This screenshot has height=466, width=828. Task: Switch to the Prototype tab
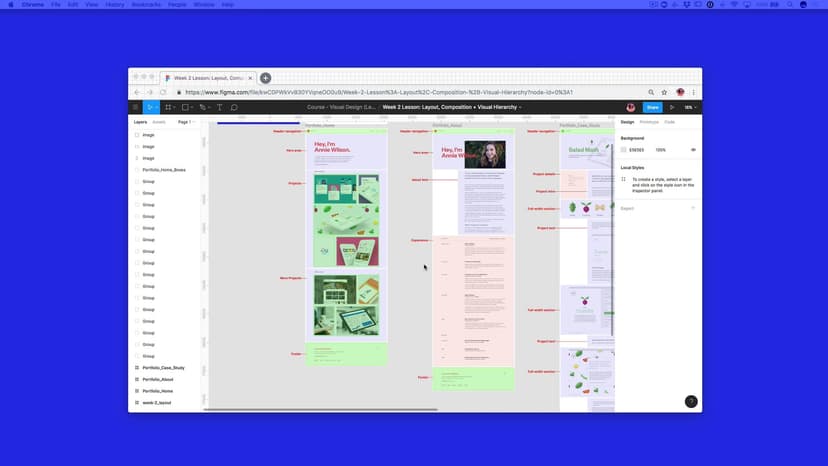(x=649, y=122)
